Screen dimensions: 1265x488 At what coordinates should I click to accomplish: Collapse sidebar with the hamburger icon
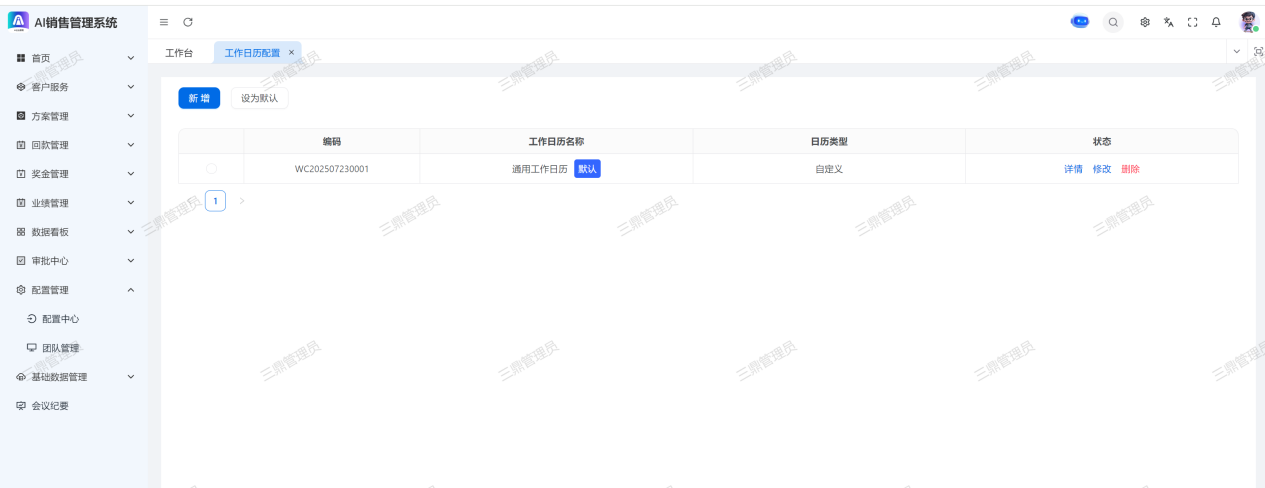164,22
